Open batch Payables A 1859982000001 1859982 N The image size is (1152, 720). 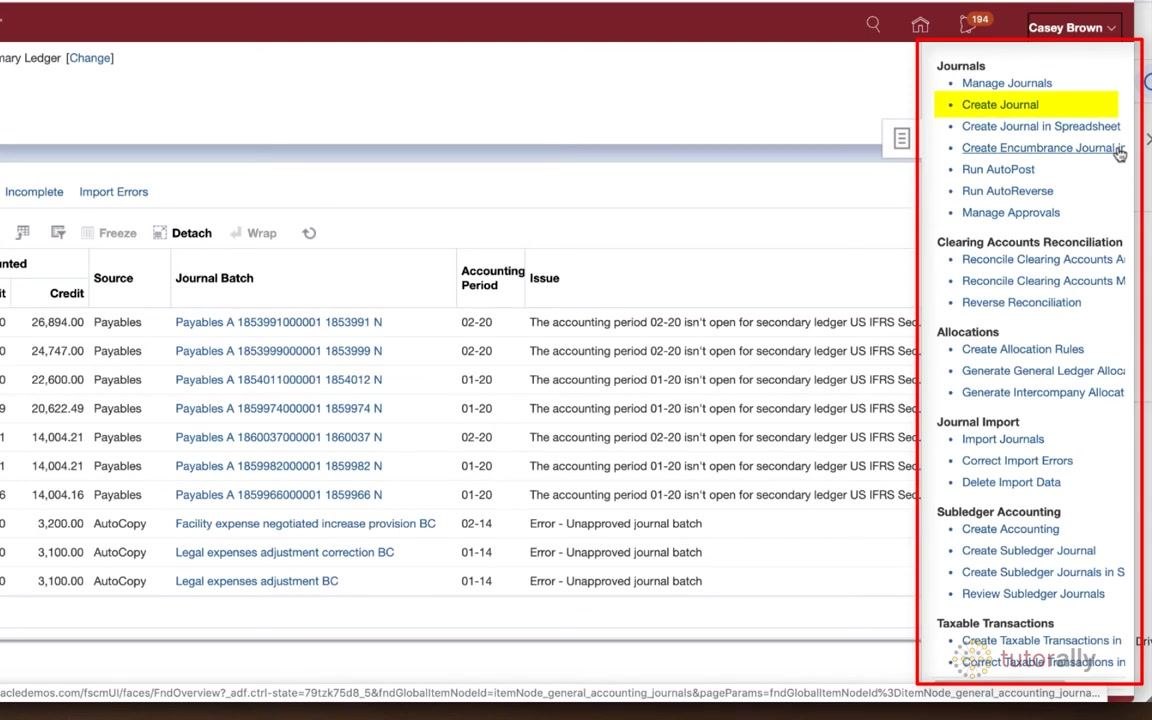tap(278, 466)
